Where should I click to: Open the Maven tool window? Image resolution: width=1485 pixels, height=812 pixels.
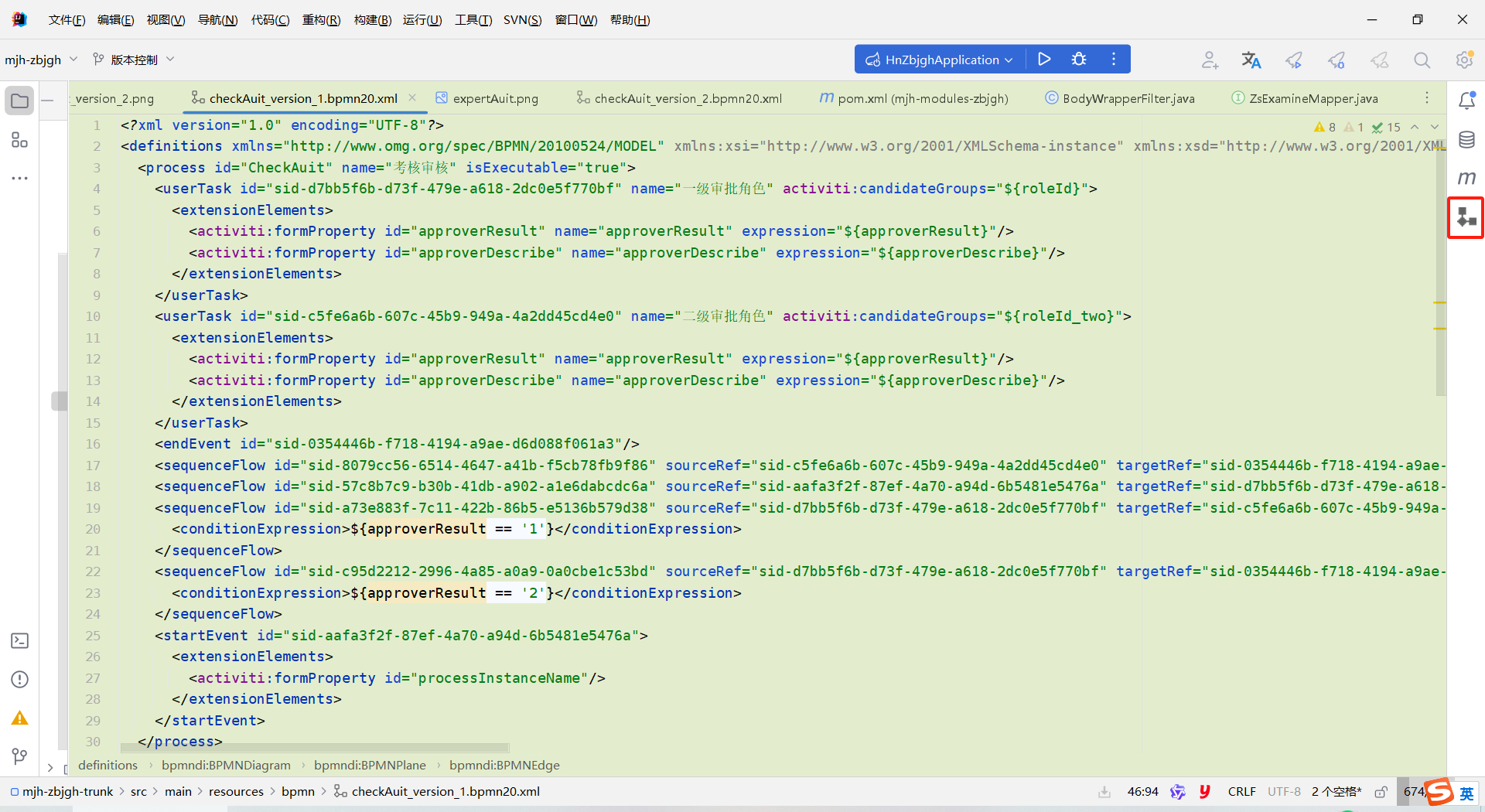[1468, 178]
